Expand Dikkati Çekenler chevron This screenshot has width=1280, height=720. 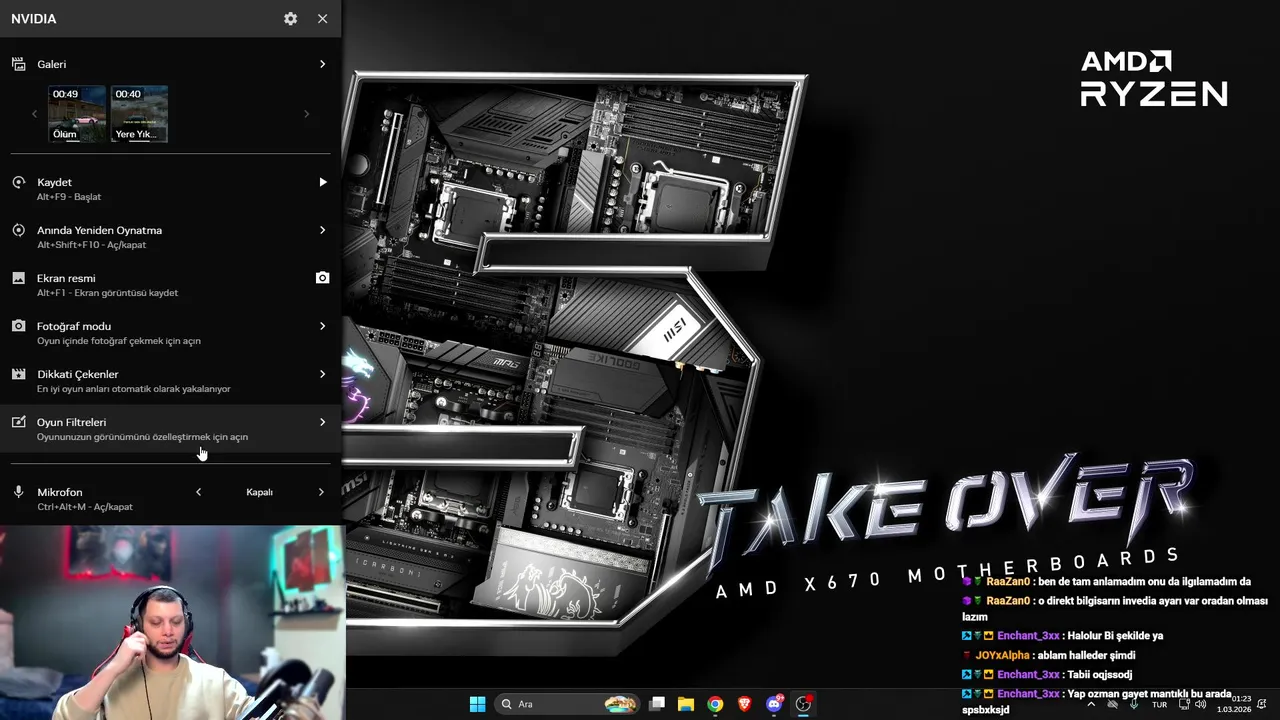point(322,374)
